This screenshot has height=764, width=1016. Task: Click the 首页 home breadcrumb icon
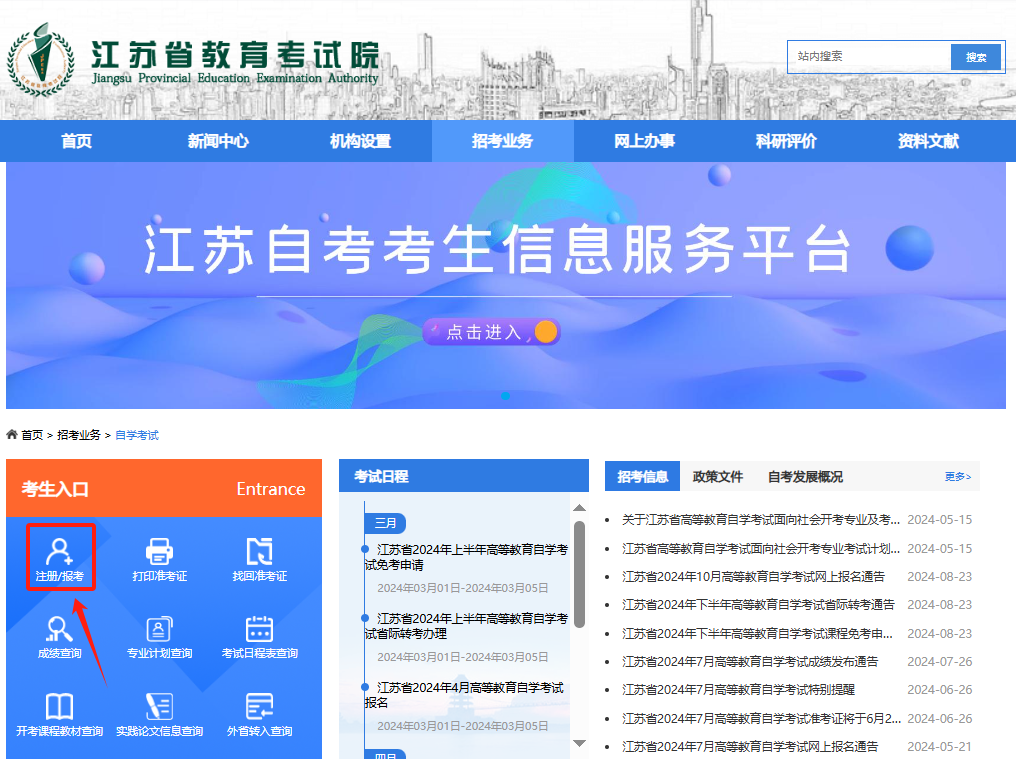[x=12, y=435]
